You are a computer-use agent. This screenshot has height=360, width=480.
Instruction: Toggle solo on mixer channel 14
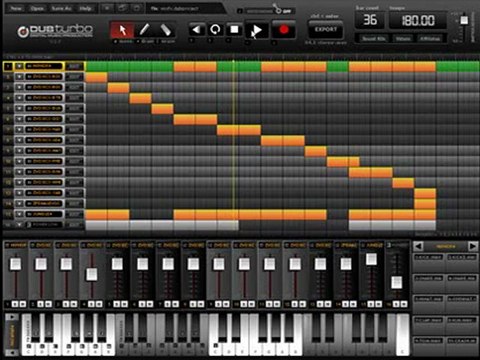point(346,304)
